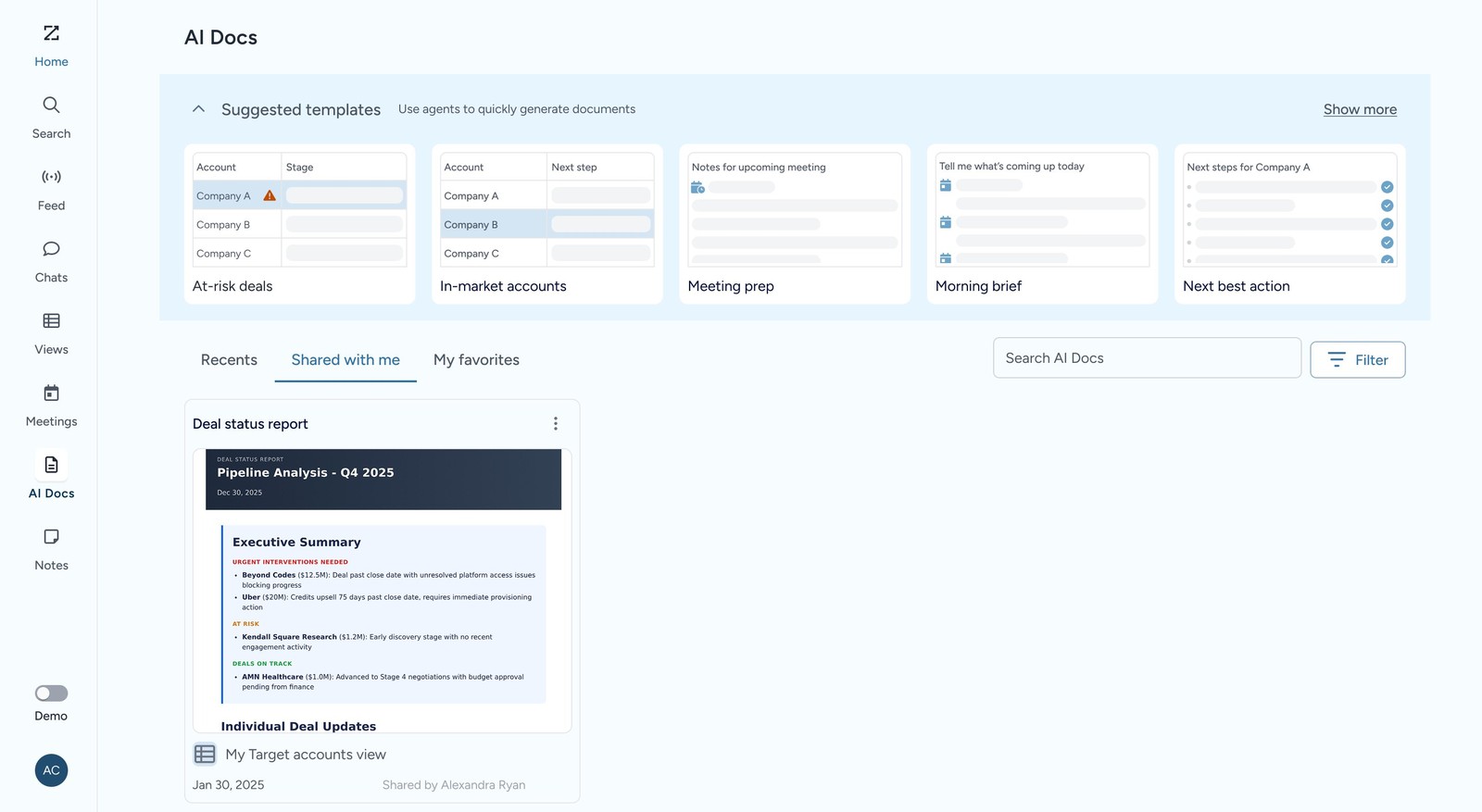Click the Deal status report title
This screenshot has height=812, width=1482.
(250, 424)
